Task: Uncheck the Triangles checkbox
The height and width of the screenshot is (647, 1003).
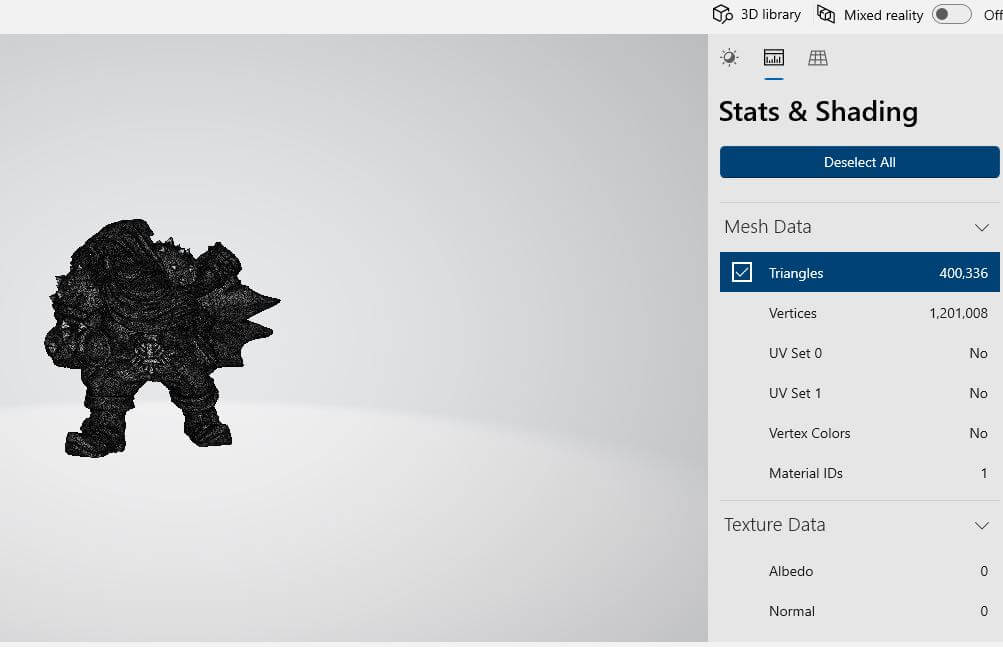Action: (x=742, y=272)
